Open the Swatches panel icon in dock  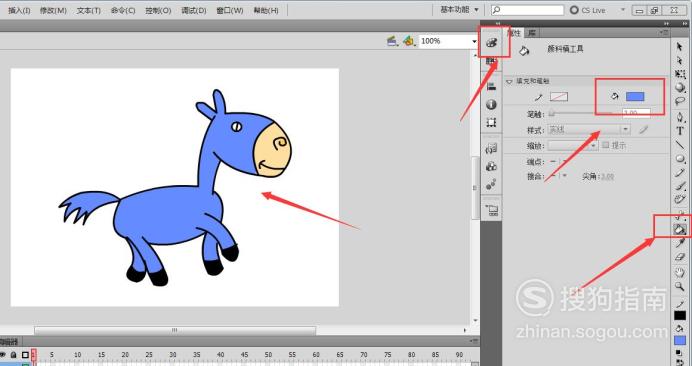491,61
